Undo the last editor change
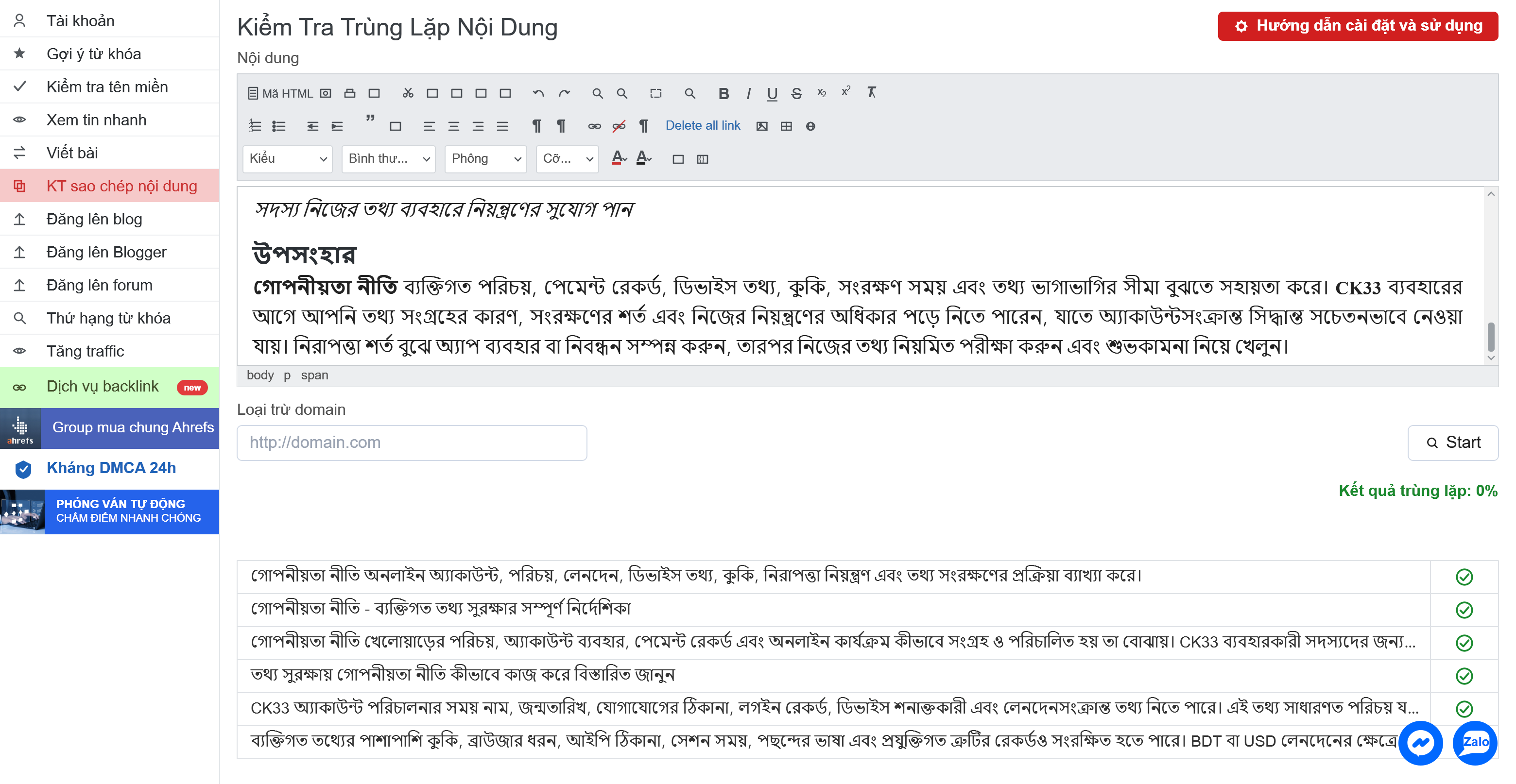 538,93
